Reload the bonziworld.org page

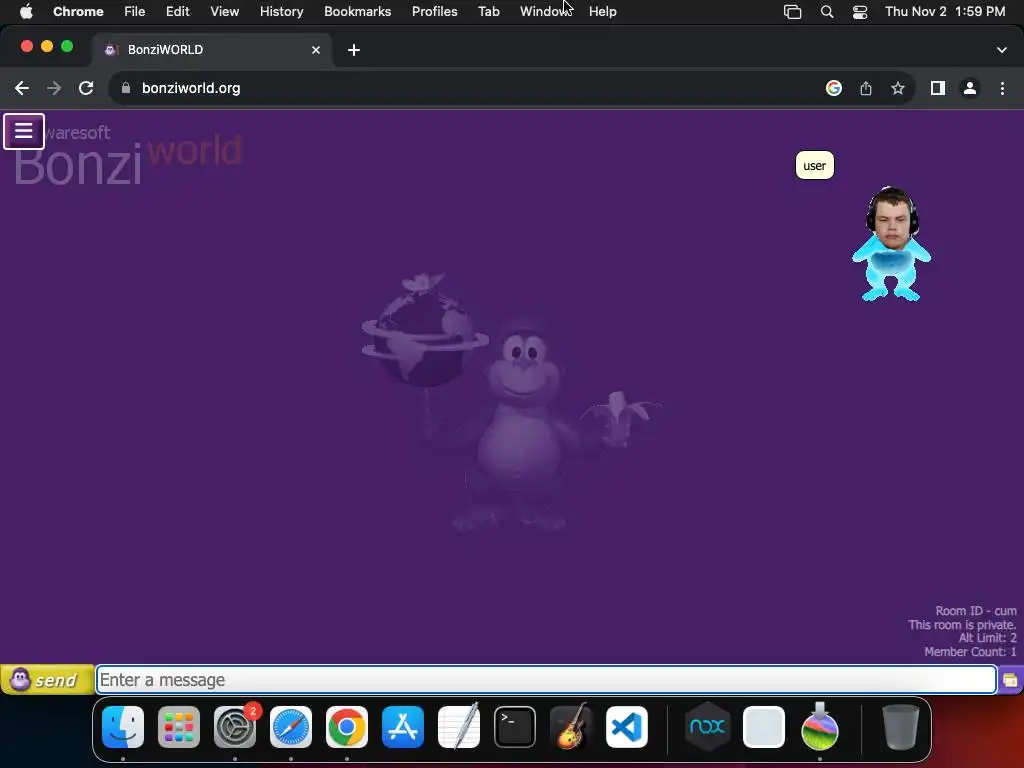pos(86,88)
